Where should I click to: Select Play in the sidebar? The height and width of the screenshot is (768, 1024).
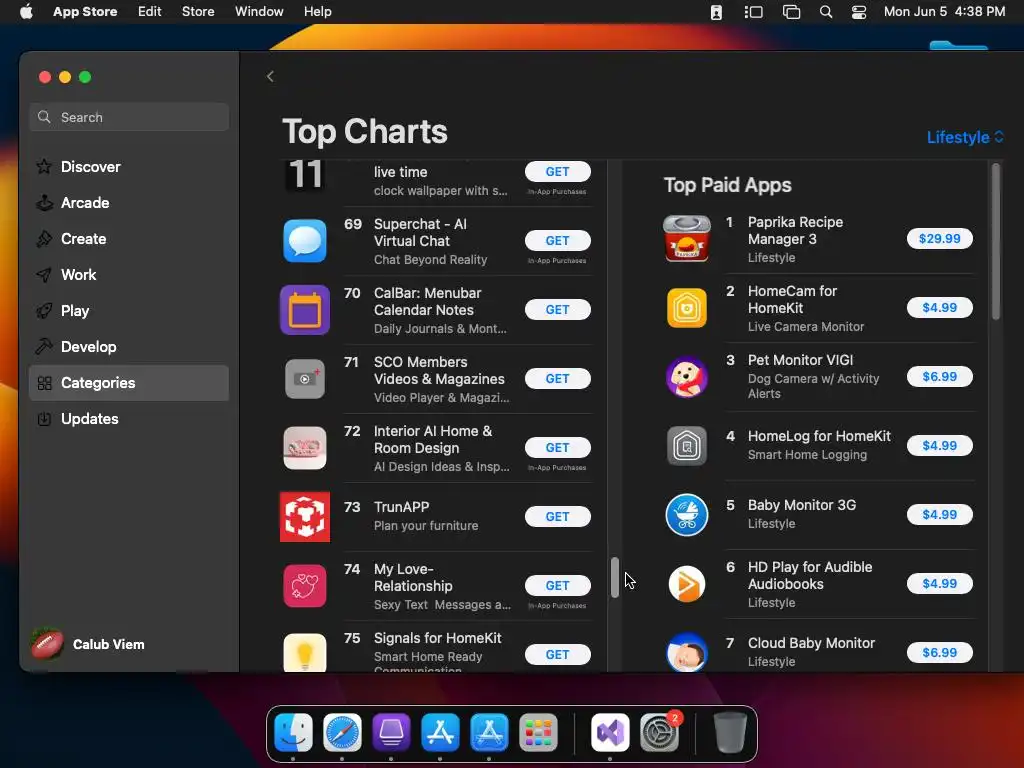[x=129, y=311]
